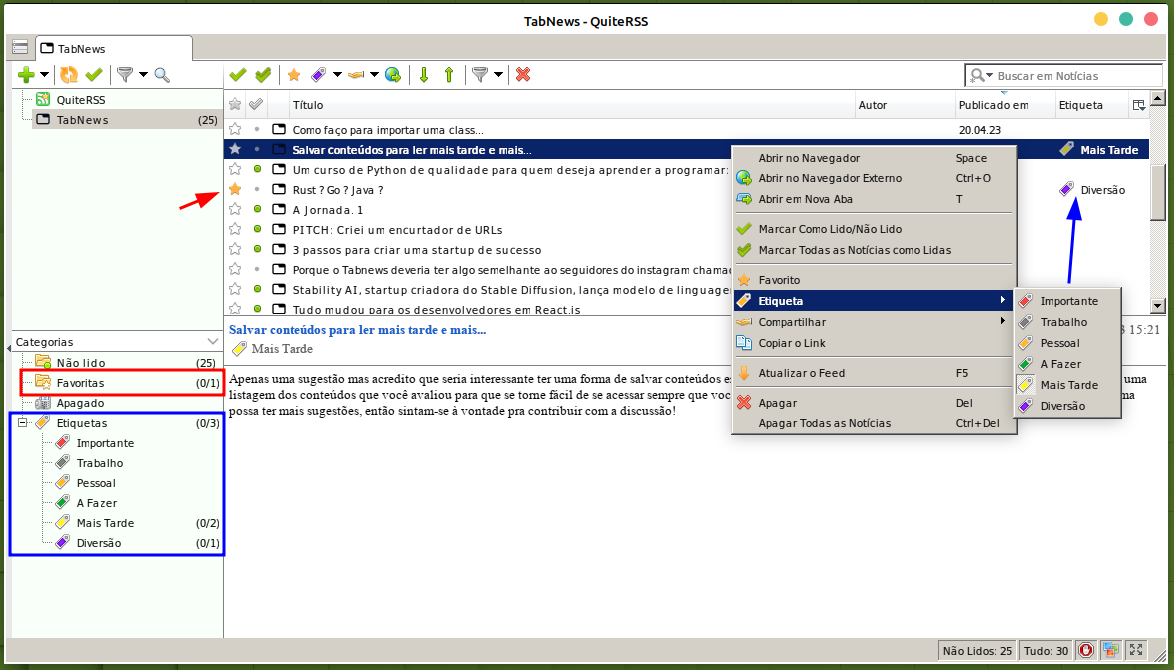Screen dimensions: 1174x670
Task: Select 'Marcar Todas as Notícias como Lidas'
Action: (x=874, y=250)
